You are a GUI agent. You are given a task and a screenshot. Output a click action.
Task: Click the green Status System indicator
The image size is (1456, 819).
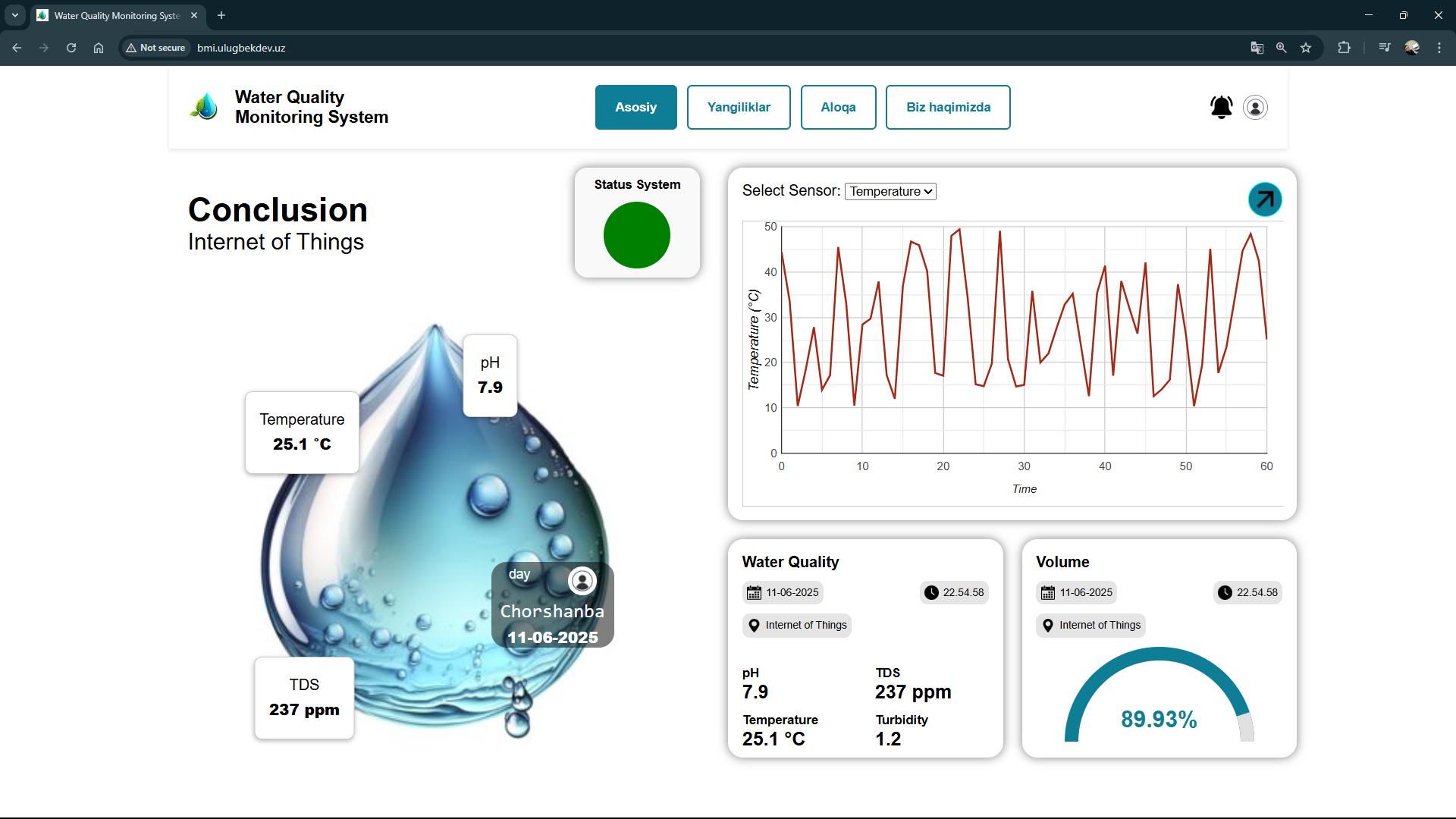637,235
